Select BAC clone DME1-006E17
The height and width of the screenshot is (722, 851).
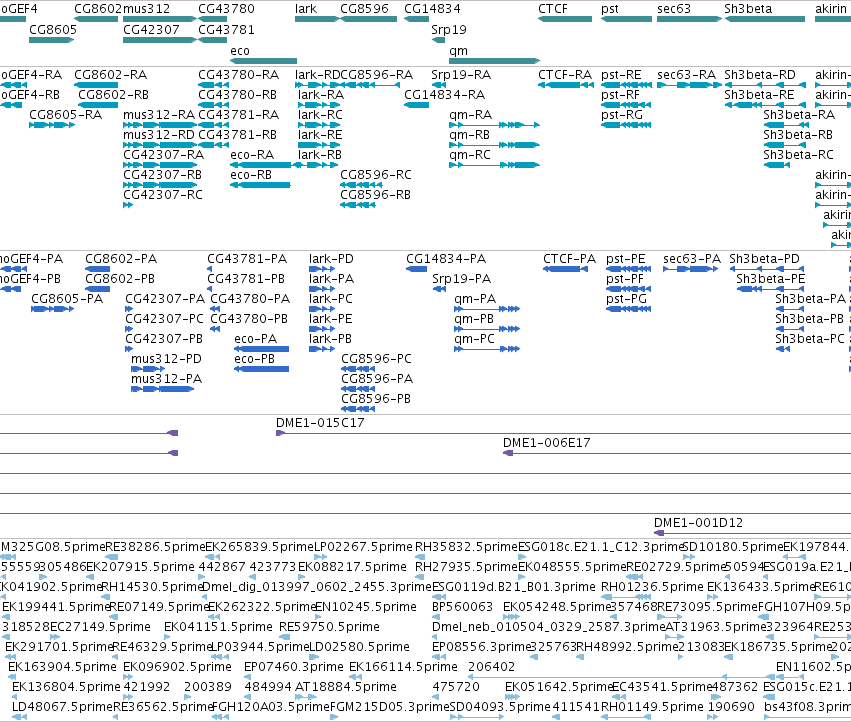(677, 453)
